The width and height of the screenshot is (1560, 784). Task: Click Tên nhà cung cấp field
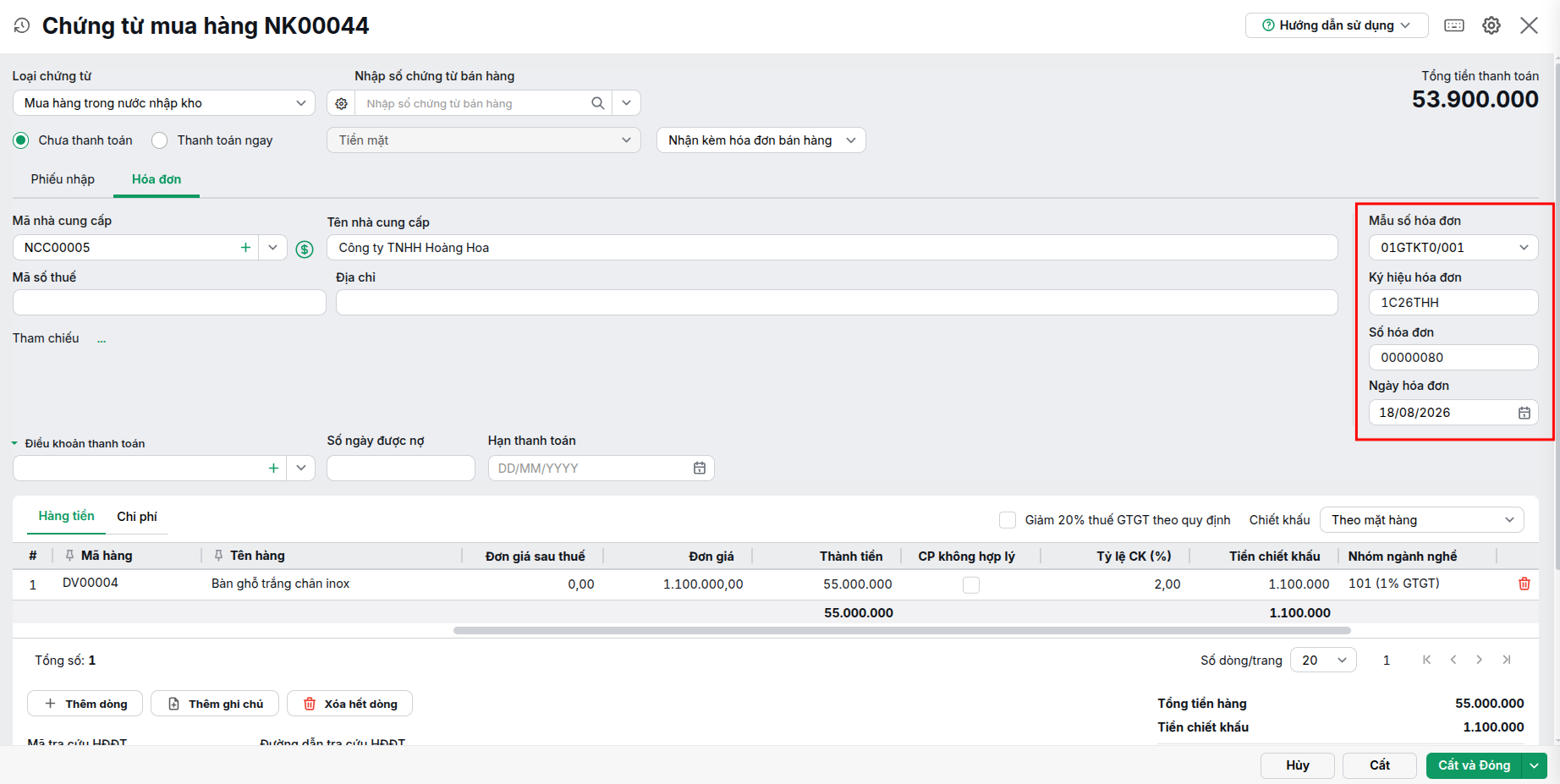832,248
